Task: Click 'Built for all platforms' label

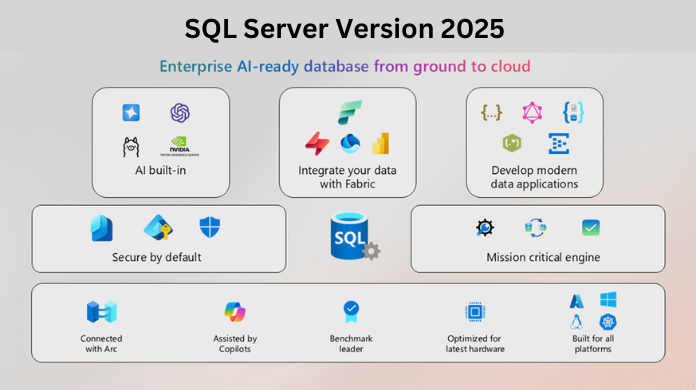Action: [593, 343]
